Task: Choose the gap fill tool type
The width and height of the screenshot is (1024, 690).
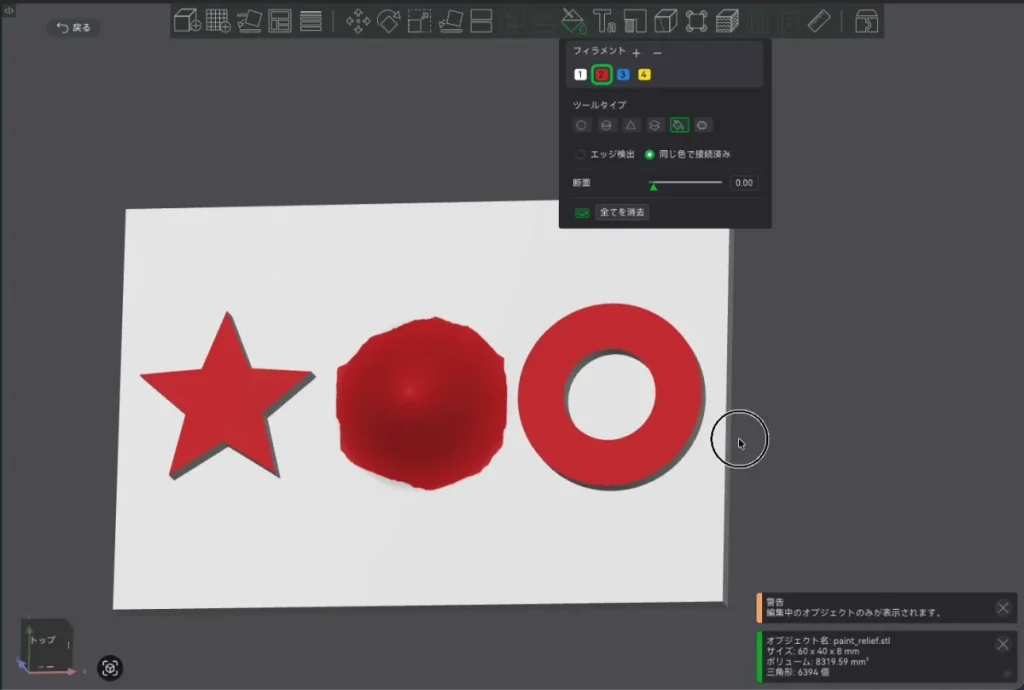Action: click(702, 125)
